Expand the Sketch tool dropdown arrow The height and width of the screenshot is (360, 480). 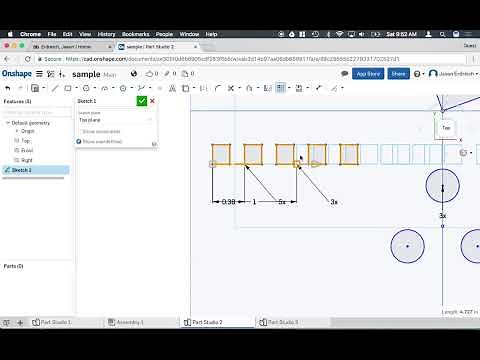click(x=44, y=88)
